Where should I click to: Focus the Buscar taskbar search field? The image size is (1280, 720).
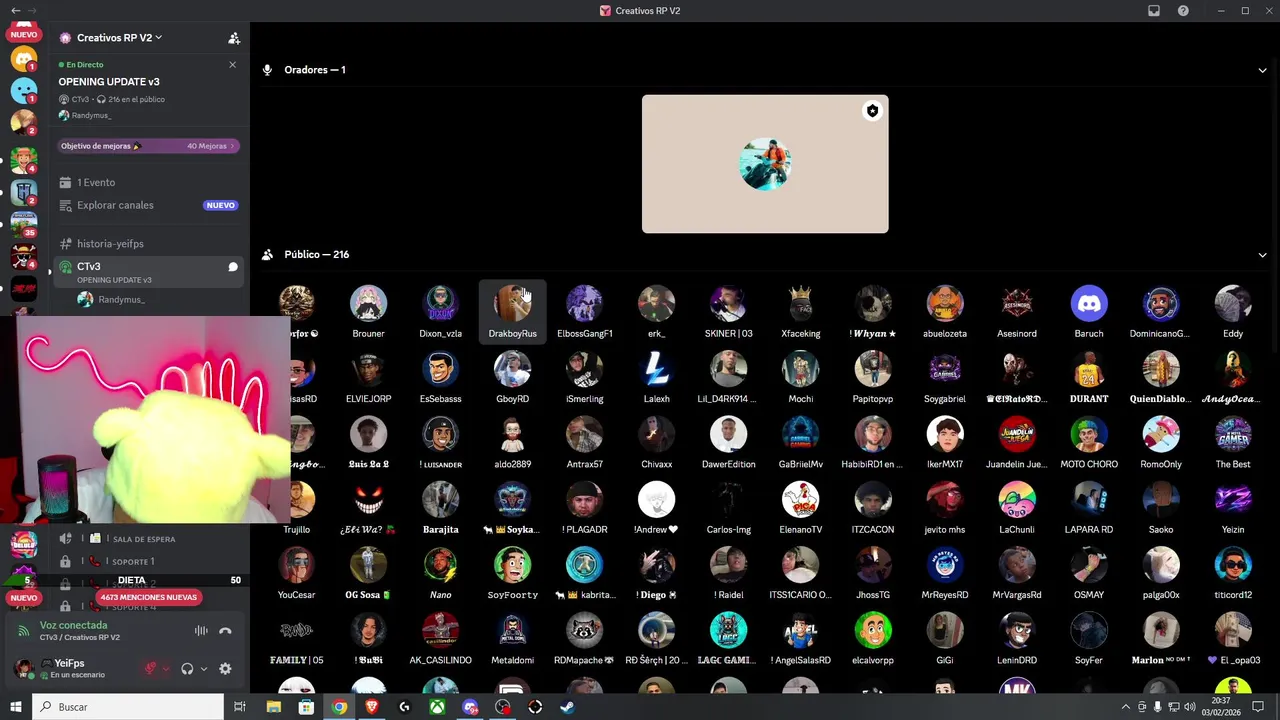click(129, 707)
